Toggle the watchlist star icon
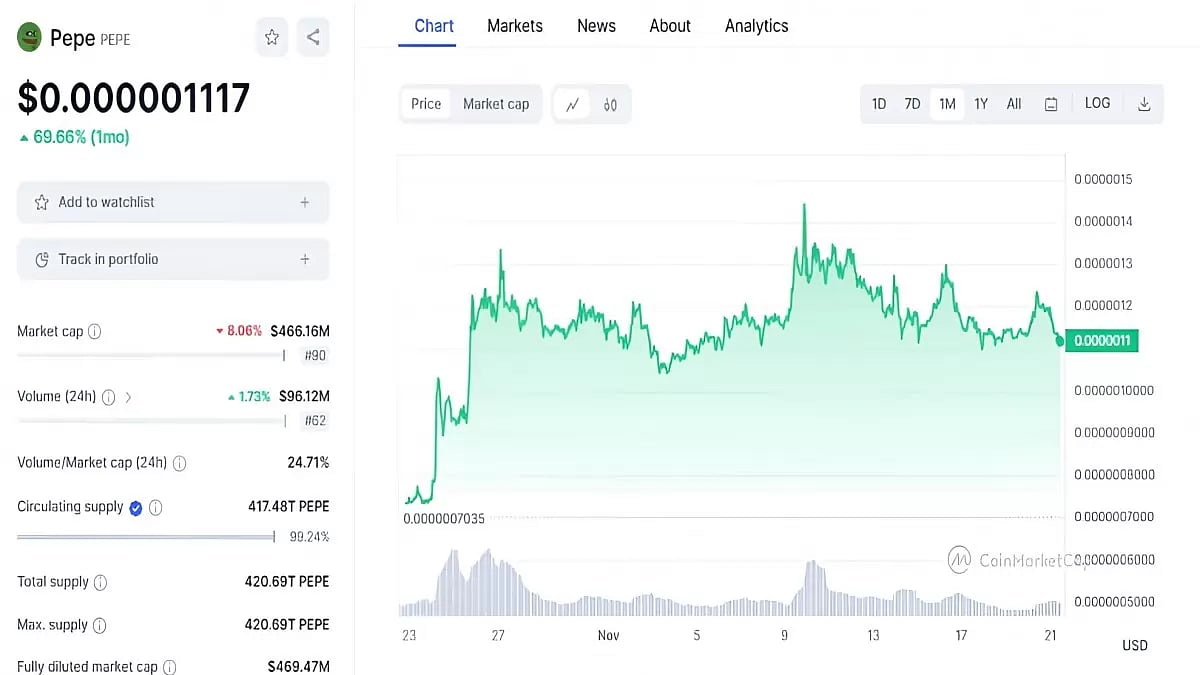The height and width of the screenshot is (675, 1200). tap(271, 36)
